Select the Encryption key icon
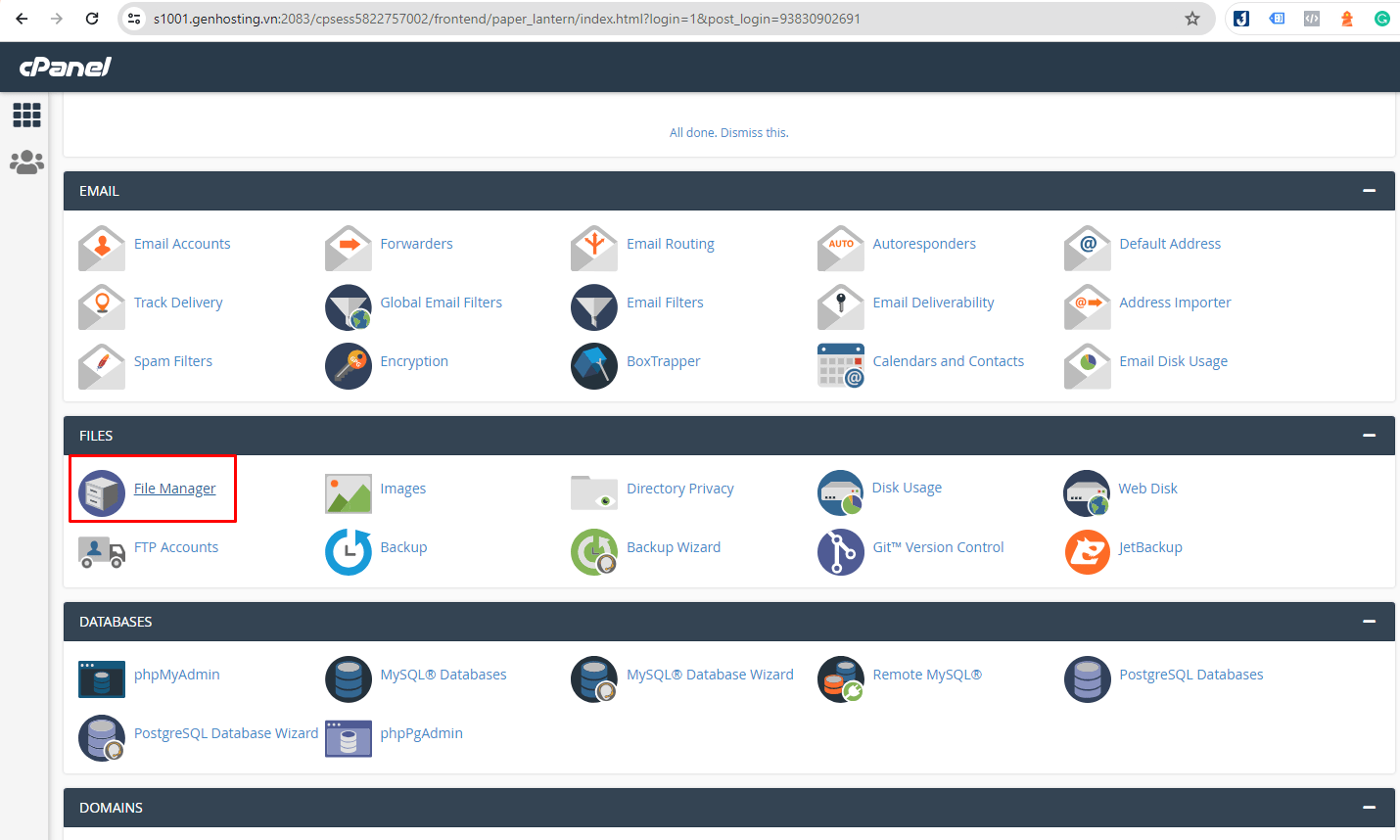 [348, 366]
